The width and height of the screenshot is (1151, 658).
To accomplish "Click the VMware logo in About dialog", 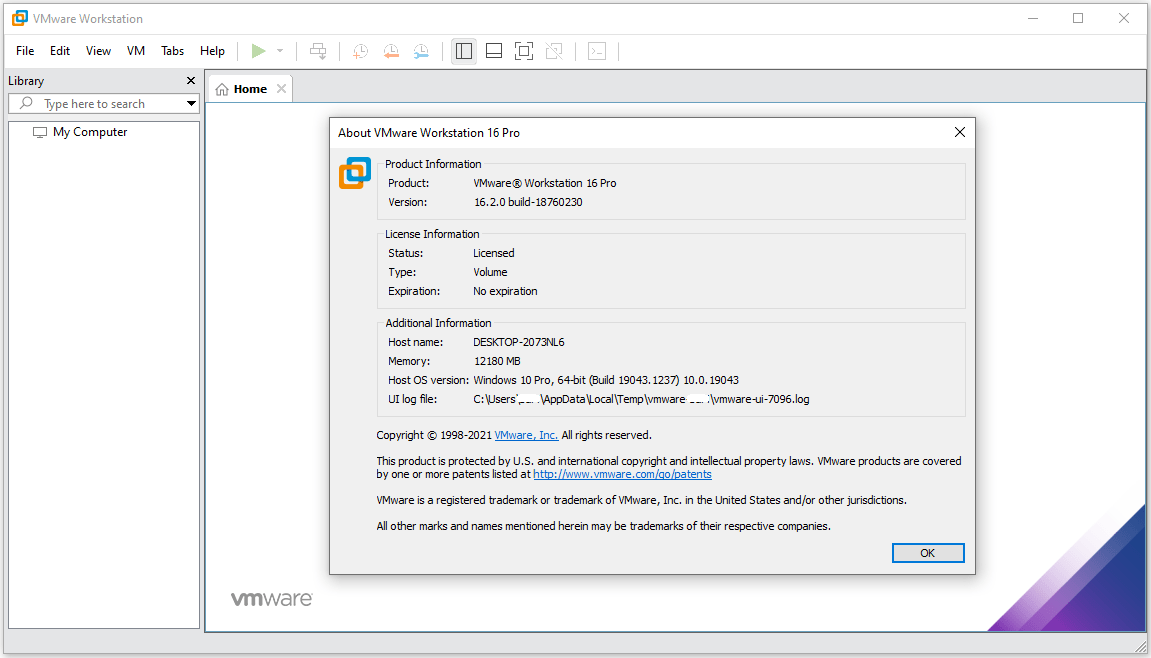I will pos(355,173).
